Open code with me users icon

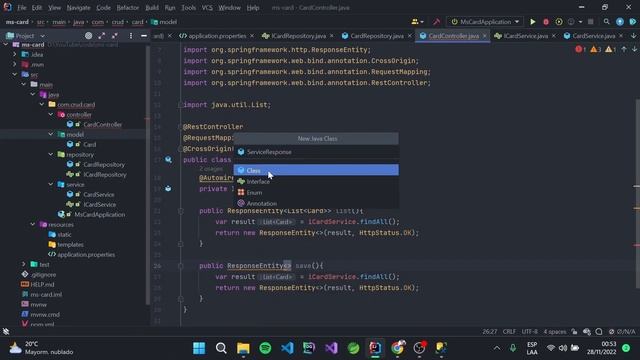[417, 22]
